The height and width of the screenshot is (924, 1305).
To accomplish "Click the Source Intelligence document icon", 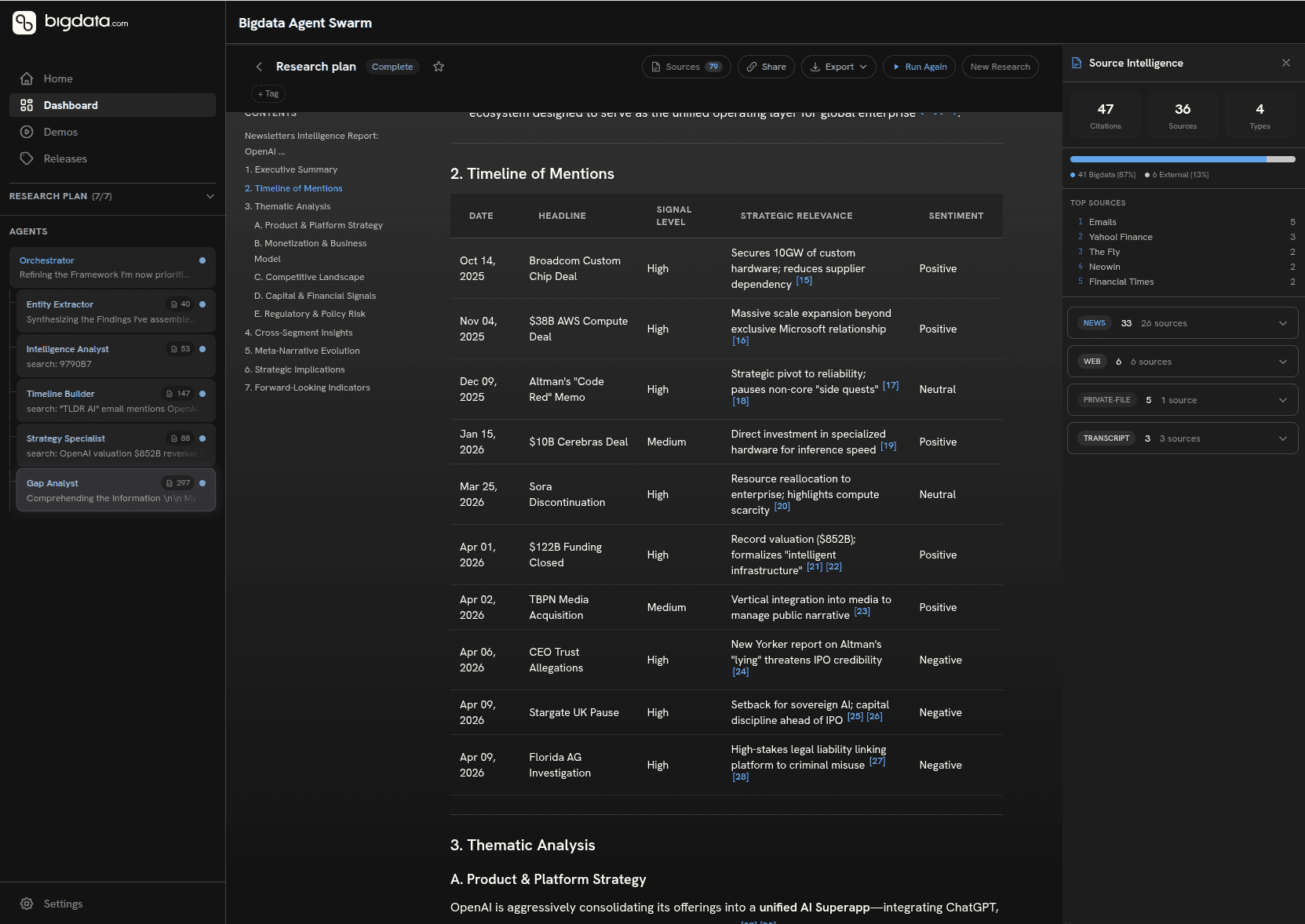I will coord(1077,63).
